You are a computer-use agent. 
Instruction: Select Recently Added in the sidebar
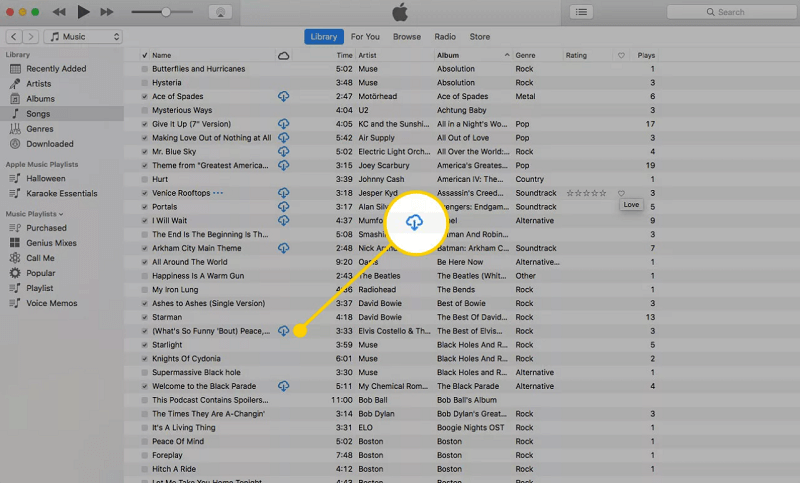56,69
